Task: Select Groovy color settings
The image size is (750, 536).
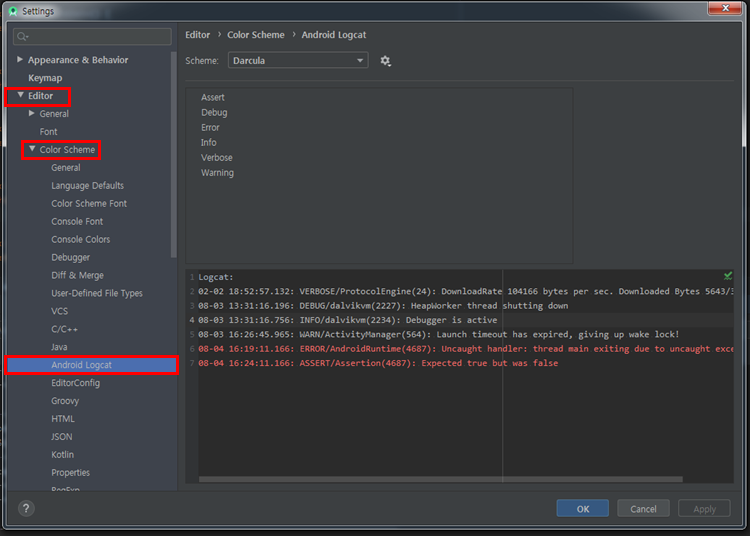Action: (x=65, y=401)
